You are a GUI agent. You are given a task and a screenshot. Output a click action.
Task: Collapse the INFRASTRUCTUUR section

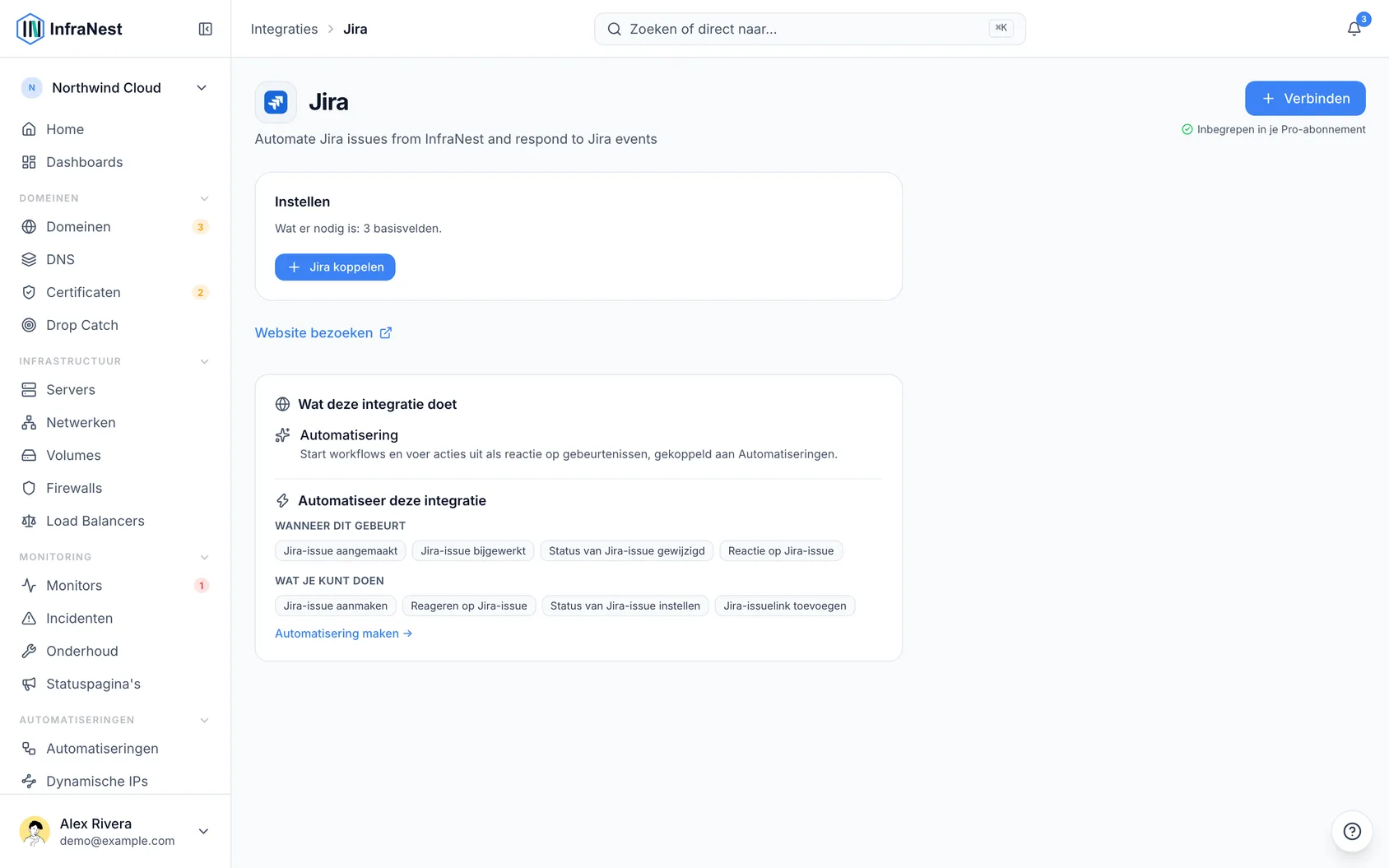(204, 361)
